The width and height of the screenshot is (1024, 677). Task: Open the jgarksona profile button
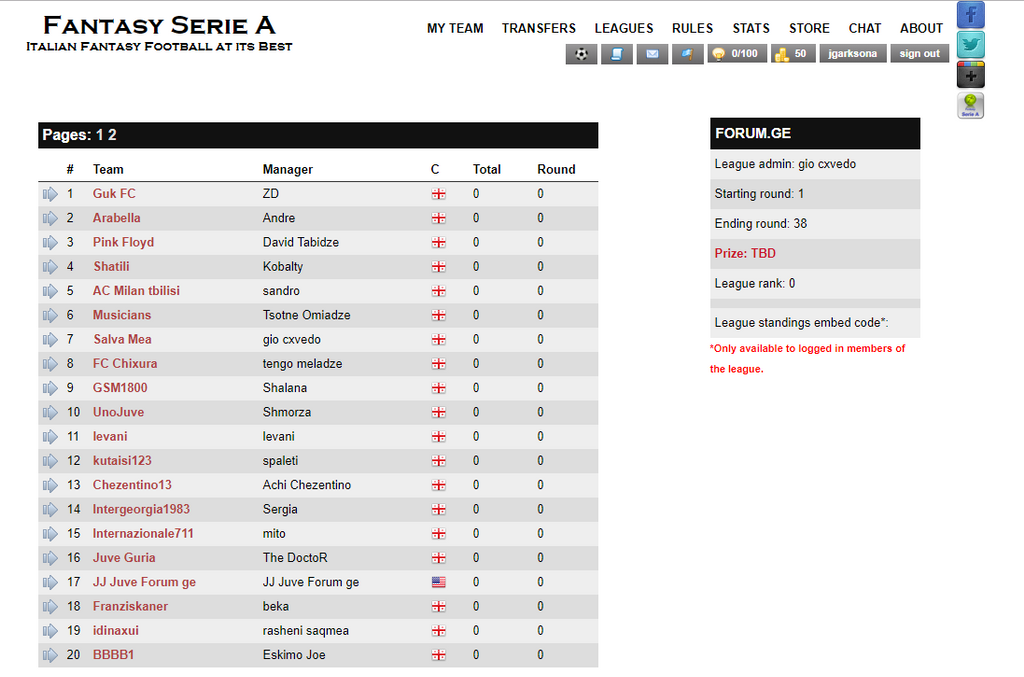point(853,54)
